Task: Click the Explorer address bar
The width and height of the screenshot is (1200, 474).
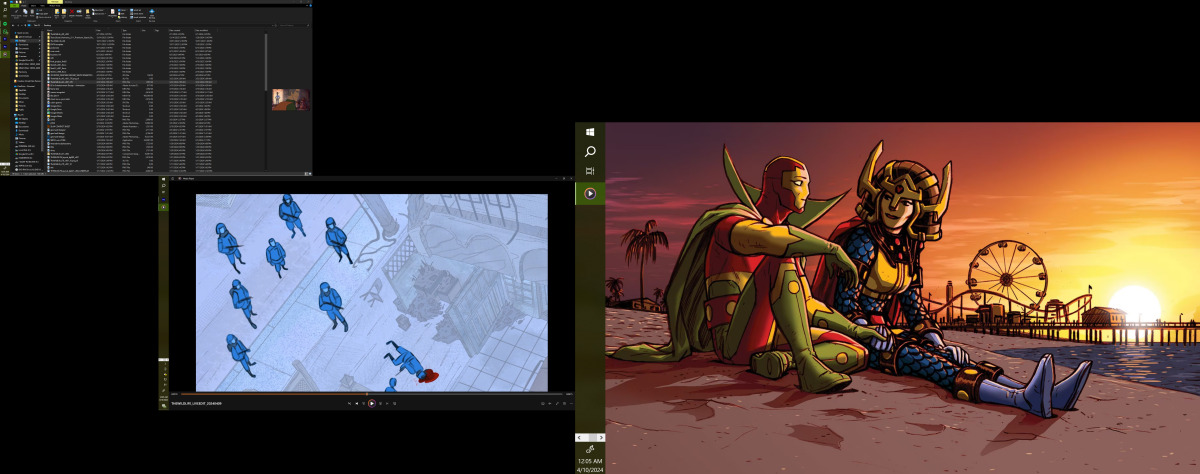Action: [x=150, y=25]
